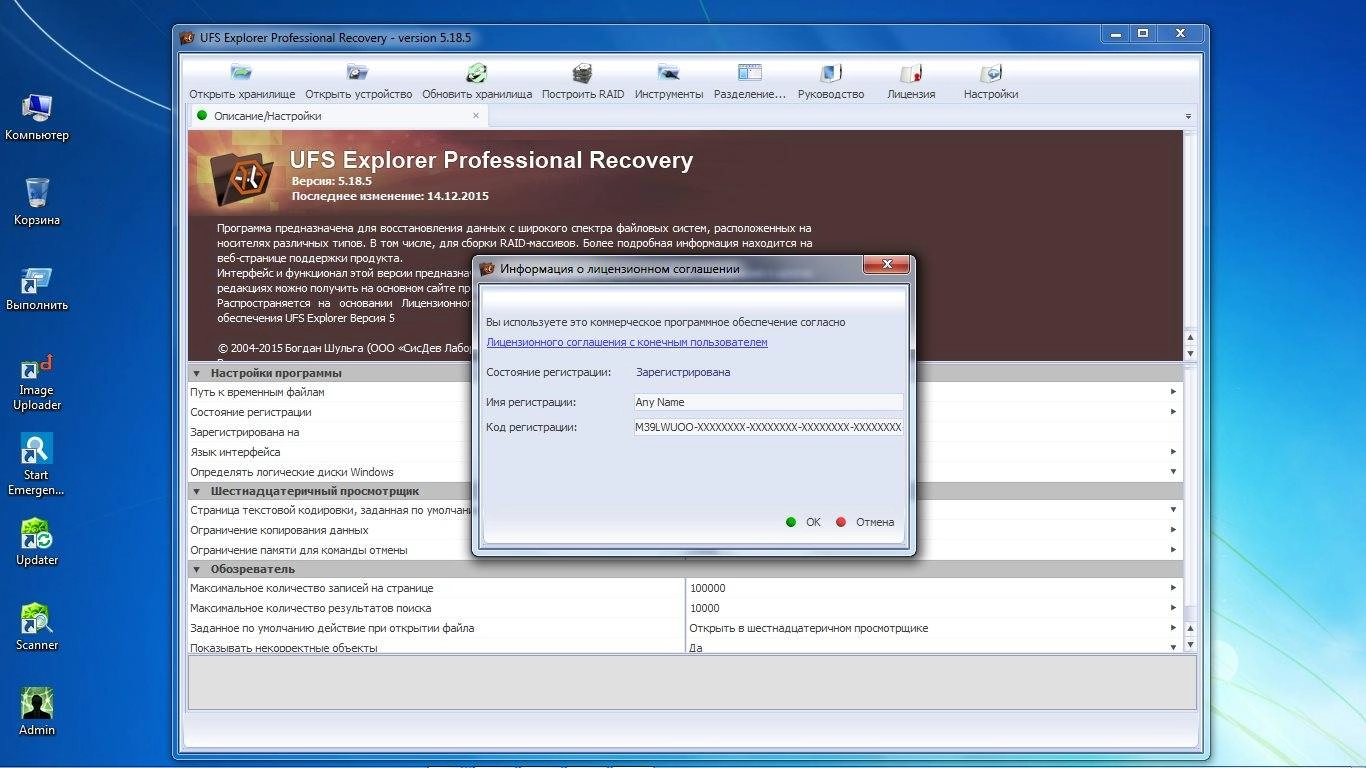Confirm dialog with OK button
Image resolution: width=1366 pixels, height=768 pixels.
(803, 522)
